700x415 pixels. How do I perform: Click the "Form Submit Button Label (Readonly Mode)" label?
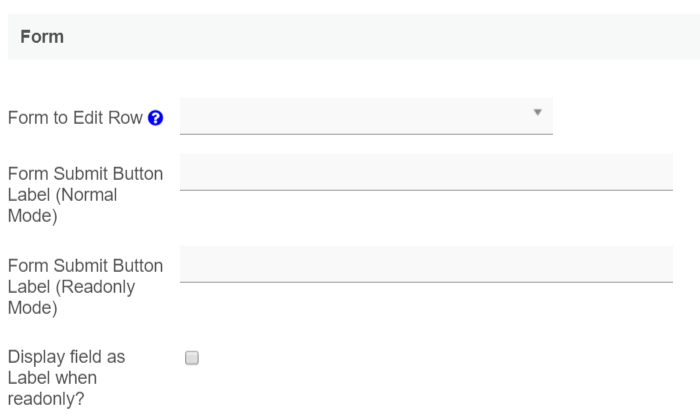coord(85,287)
